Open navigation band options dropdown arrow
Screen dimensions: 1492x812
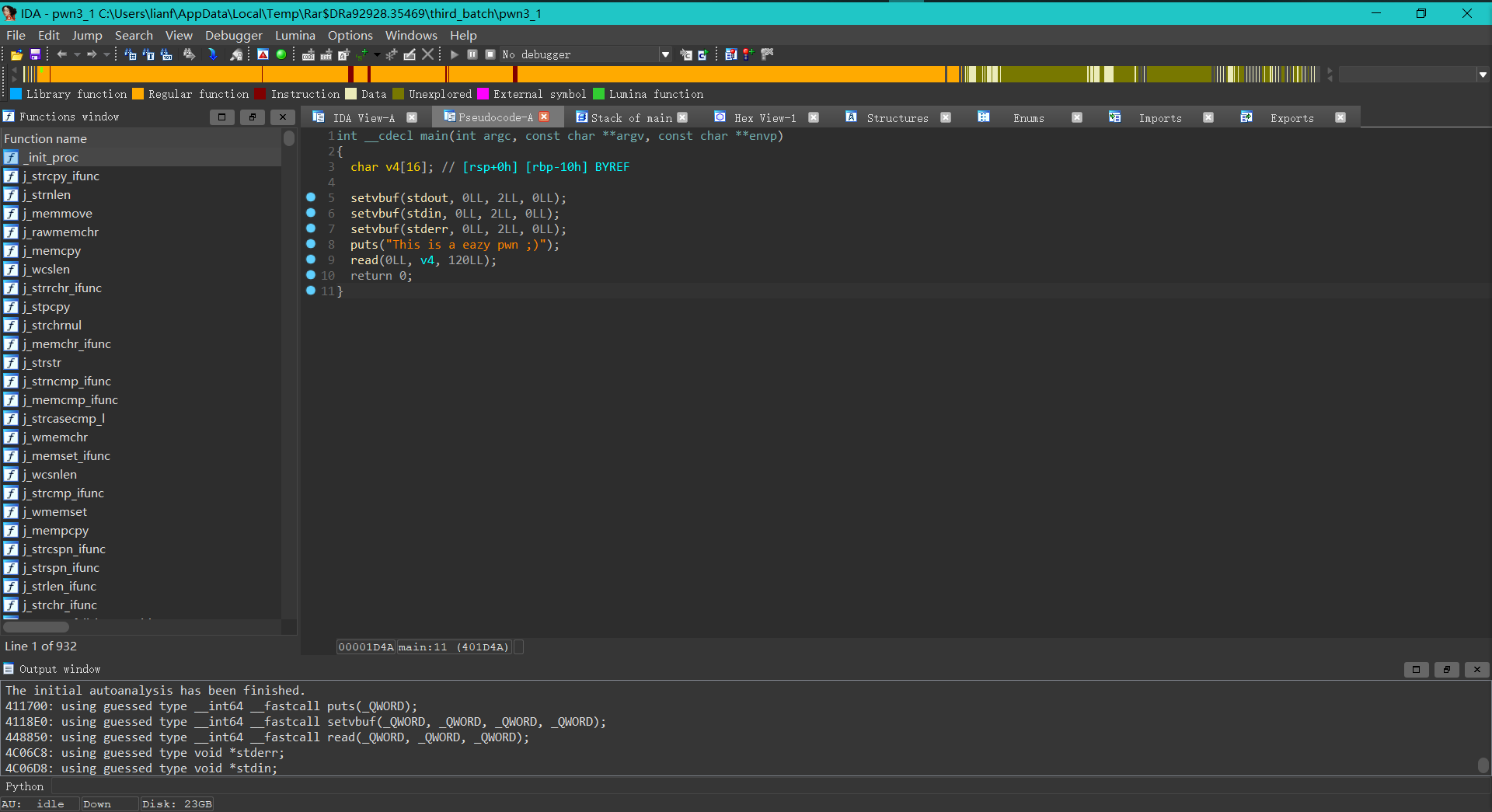pyautogui.click(x=1483, y=75)
